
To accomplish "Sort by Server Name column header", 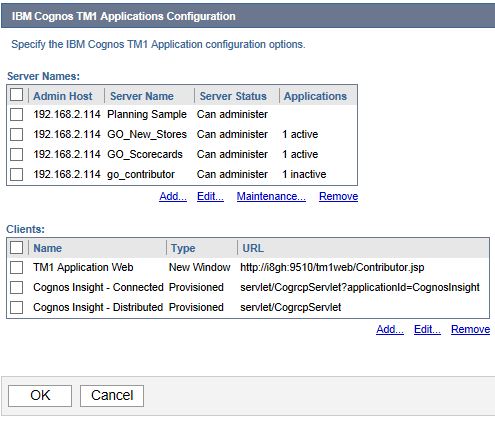I will click(x=142, y=96).
